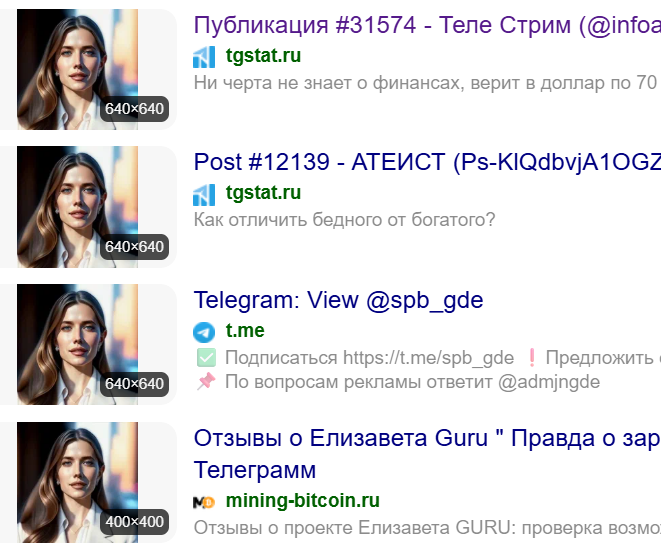Click the green checkmark emoji before Подписаться
The width and height of the screenshot is (661, 552).
coord(207,358)
